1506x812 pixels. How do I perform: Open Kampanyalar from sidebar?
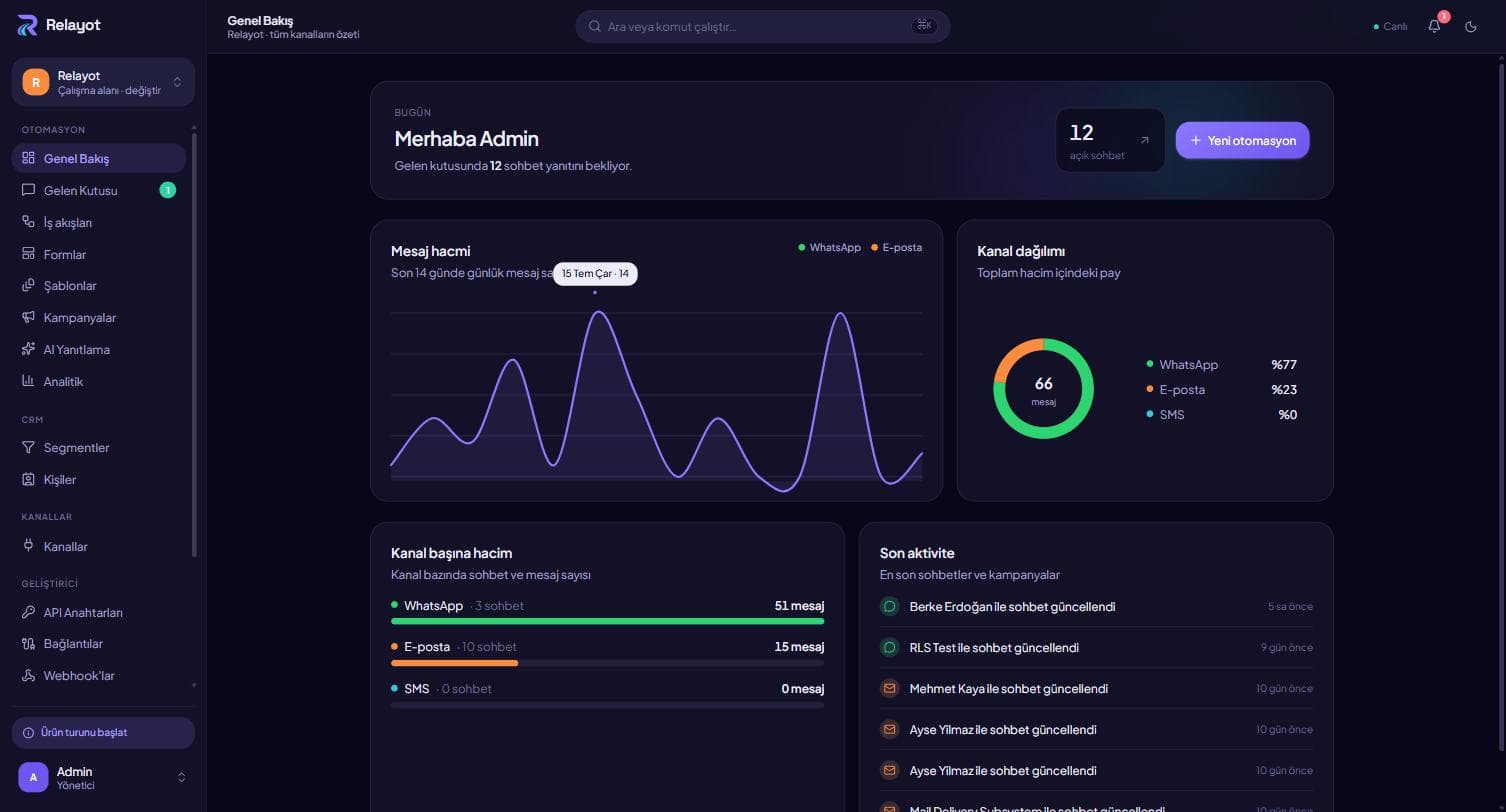pyautogui.click(x=99, y=317)
